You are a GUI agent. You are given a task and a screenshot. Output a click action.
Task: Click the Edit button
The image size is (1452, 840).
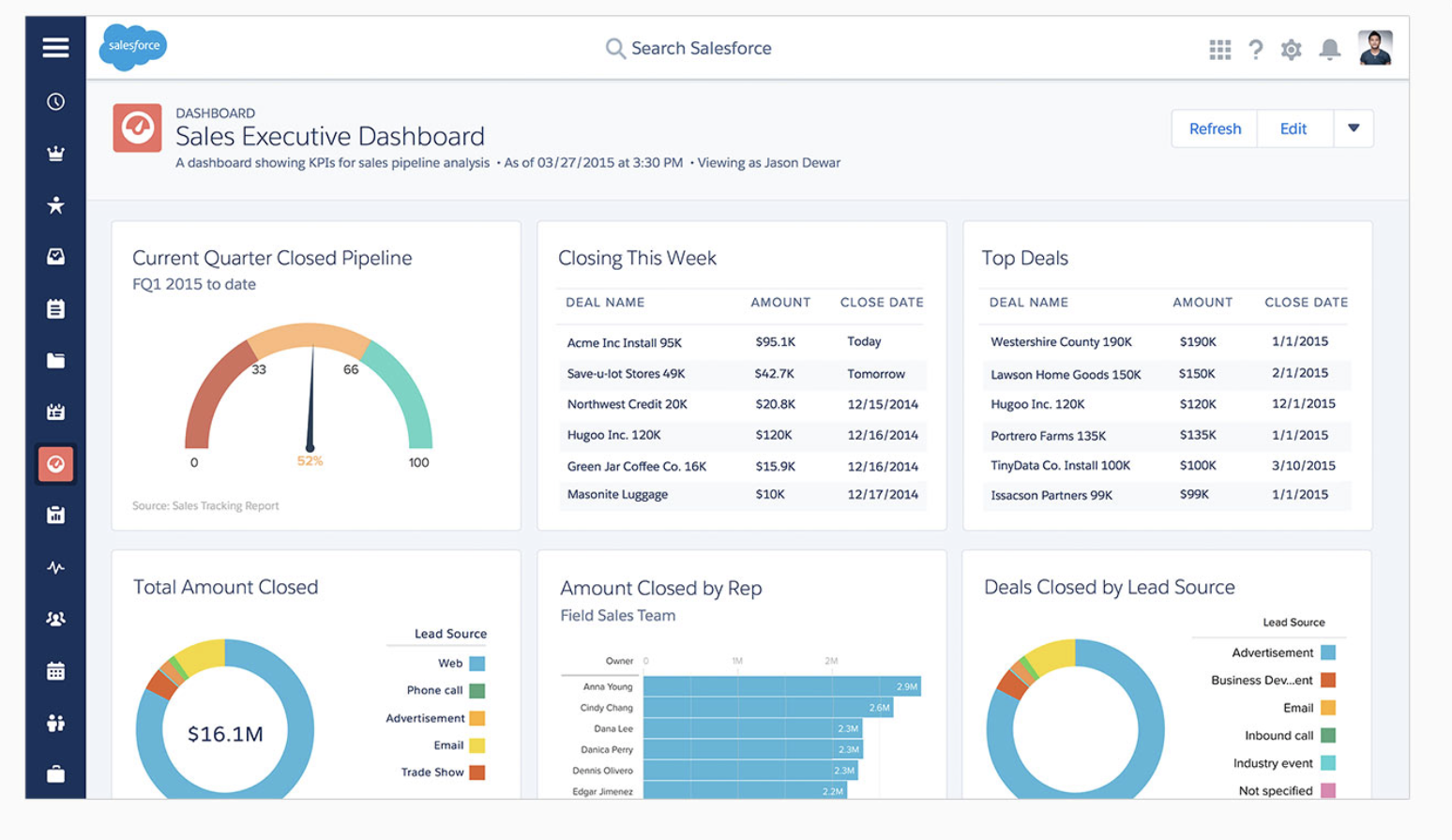point(1293,128)
